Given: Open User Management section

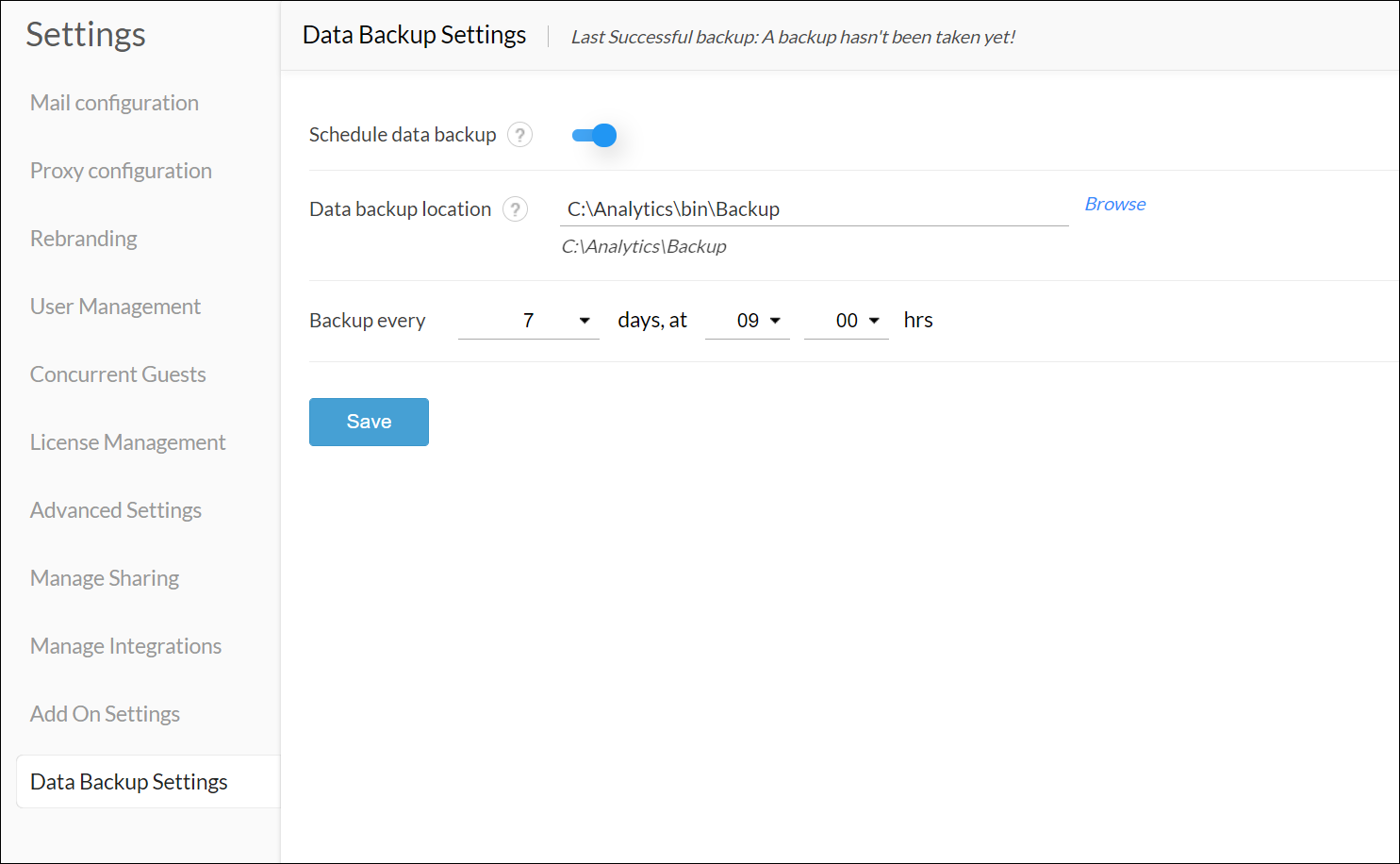Looking at the screenshot, I should tap(115, 307).
